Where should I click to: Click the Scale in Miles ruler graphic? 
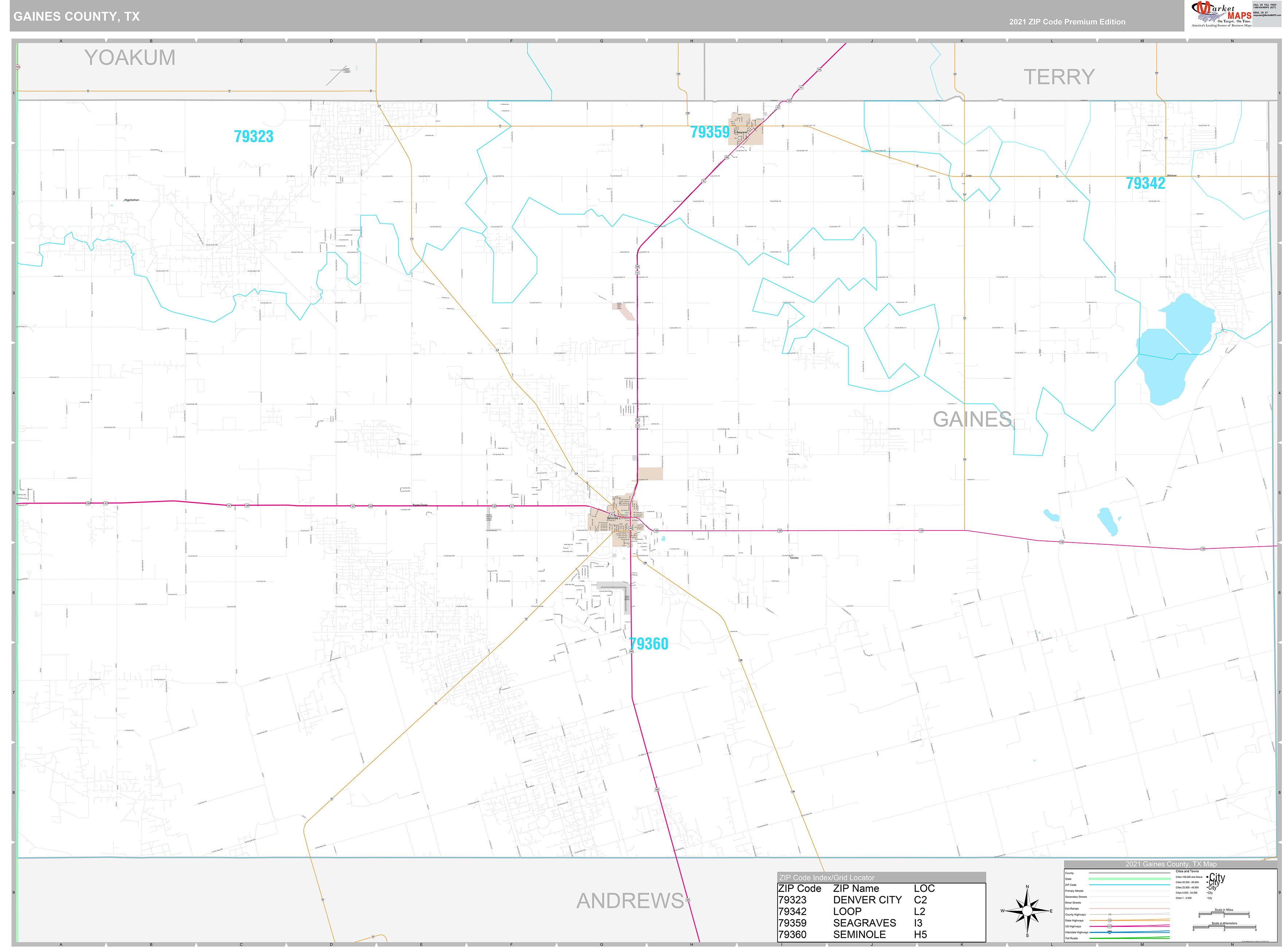click(1224, 914)
